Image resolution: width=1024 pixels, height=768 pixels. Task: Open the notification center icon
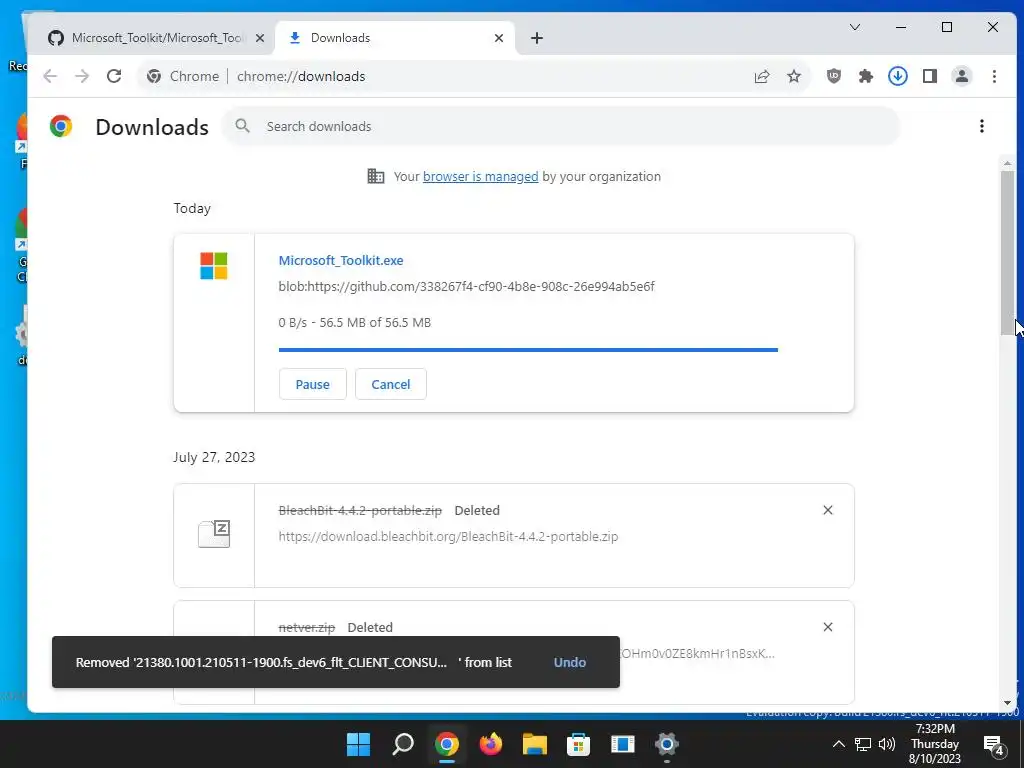(x=993, y=745)
